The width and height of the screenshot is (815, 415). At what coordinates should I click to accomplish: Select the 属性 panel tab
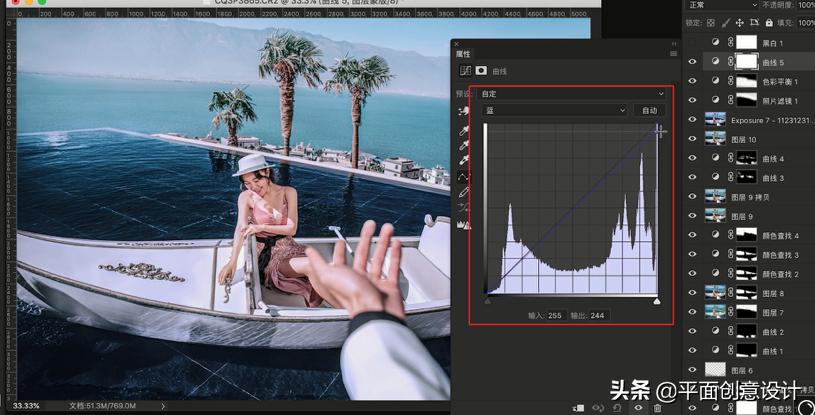(x=463, y=54)
